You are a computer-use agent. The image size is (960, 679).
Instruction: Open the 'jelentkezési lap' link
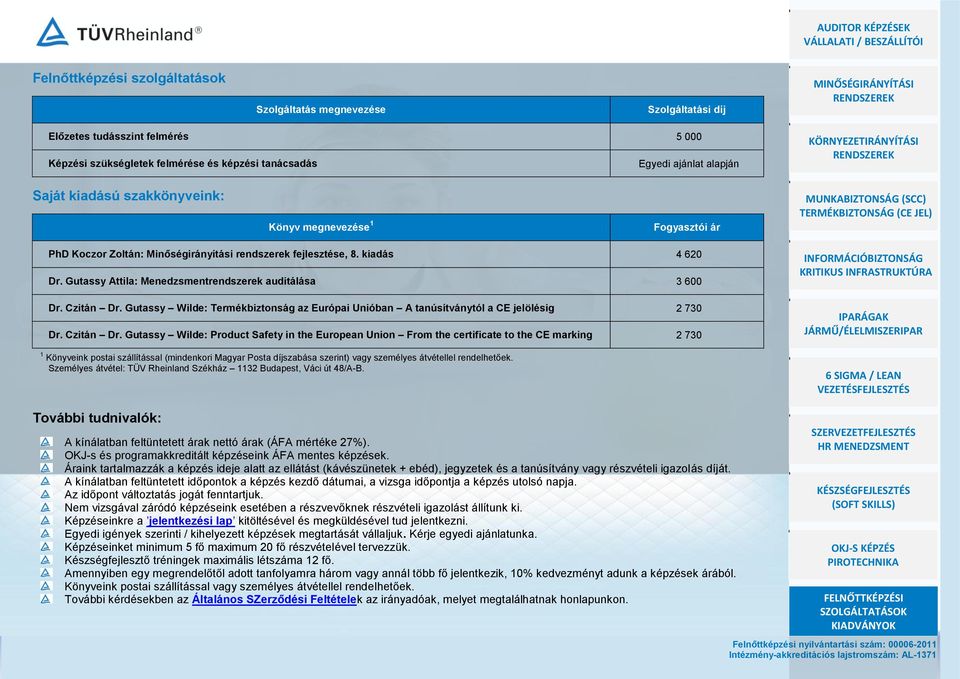tap(190, 521)
